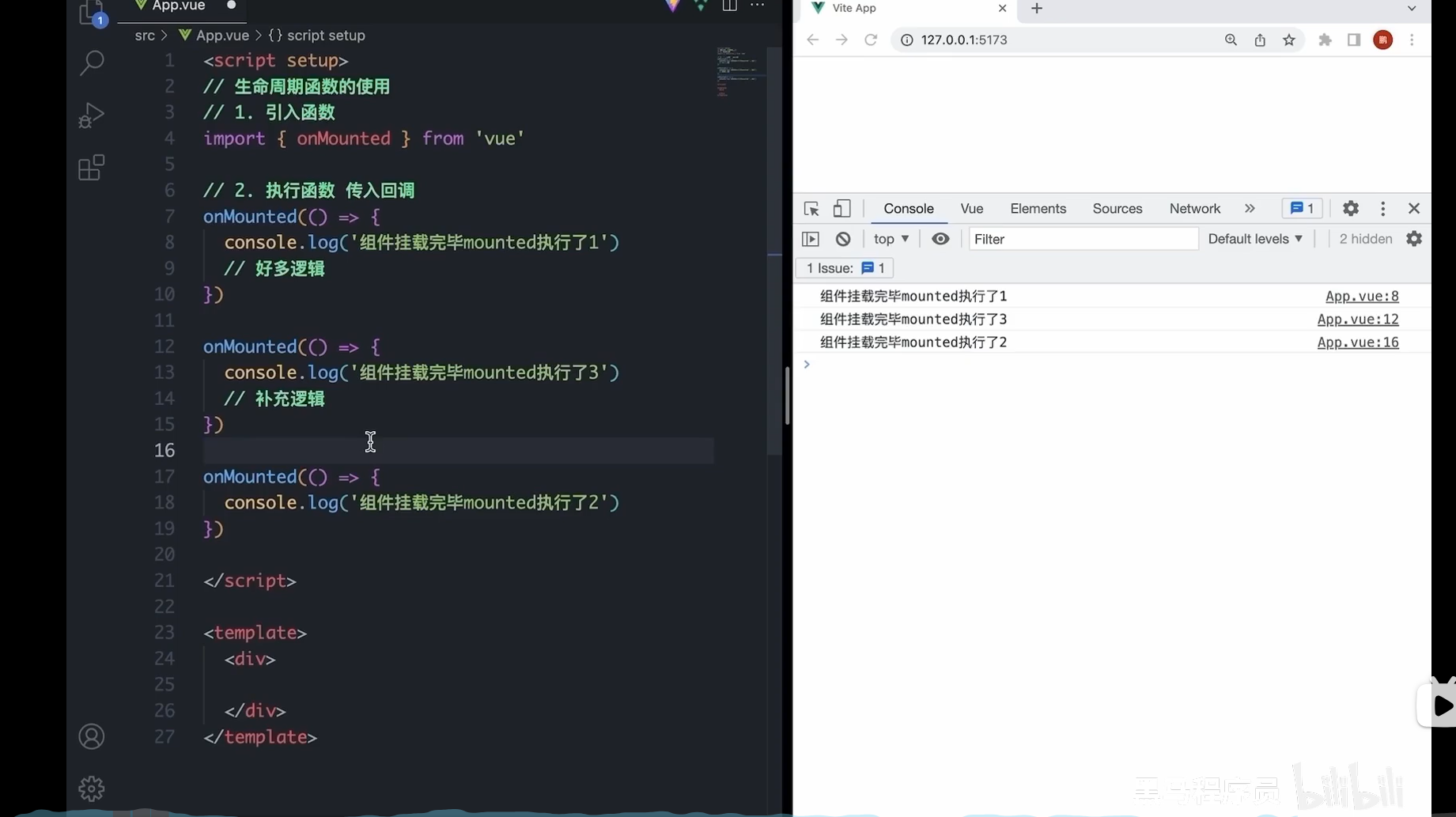Image resolution: width=1456 pixels, height=817 pixels.
Task: Open source link App.vue:12
Action: 1358,320
